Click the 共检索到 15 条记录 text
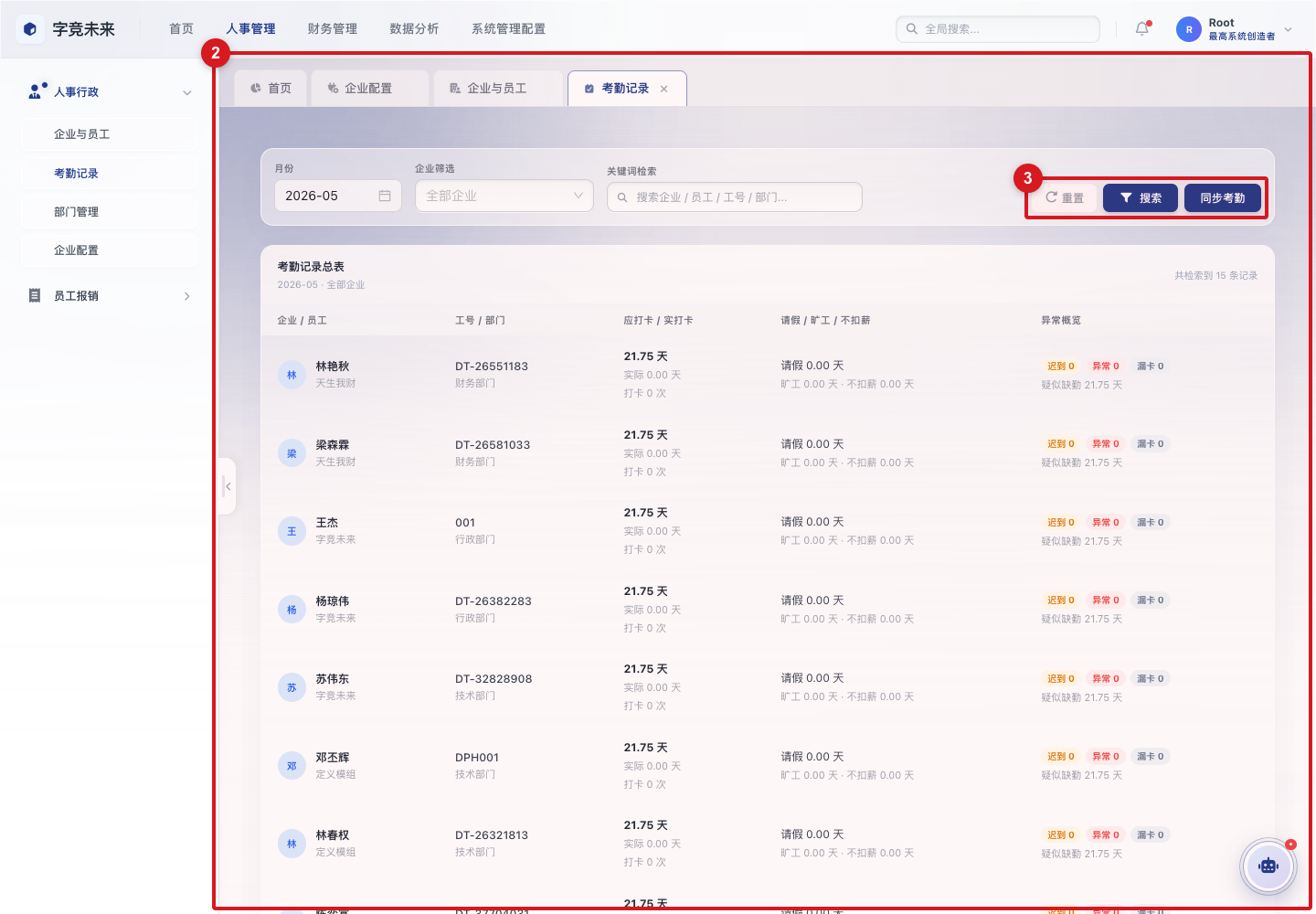 [x=1215, y=275]
